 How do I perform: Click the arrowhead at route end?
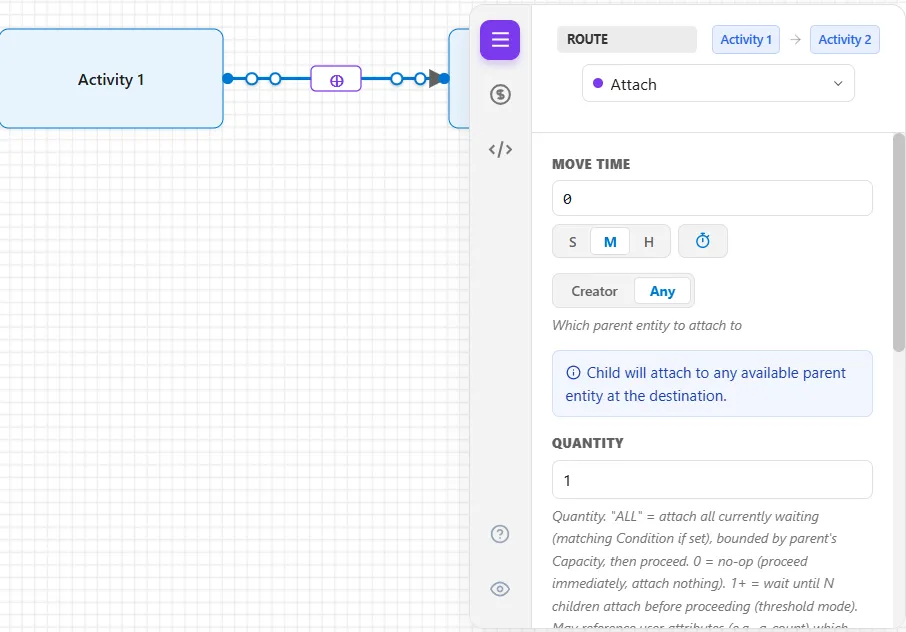coord(435,79)
